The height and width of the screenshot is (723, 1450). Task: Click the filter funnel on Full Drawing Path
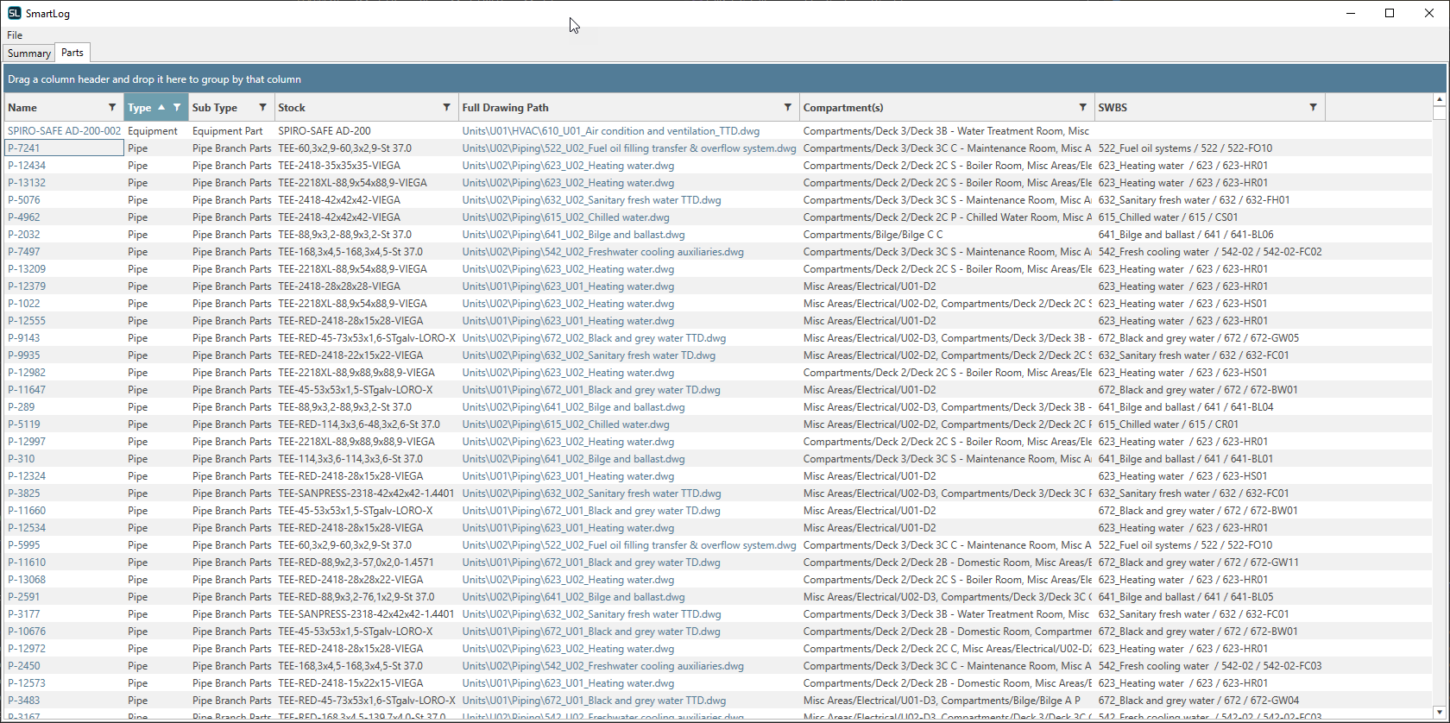788,107
